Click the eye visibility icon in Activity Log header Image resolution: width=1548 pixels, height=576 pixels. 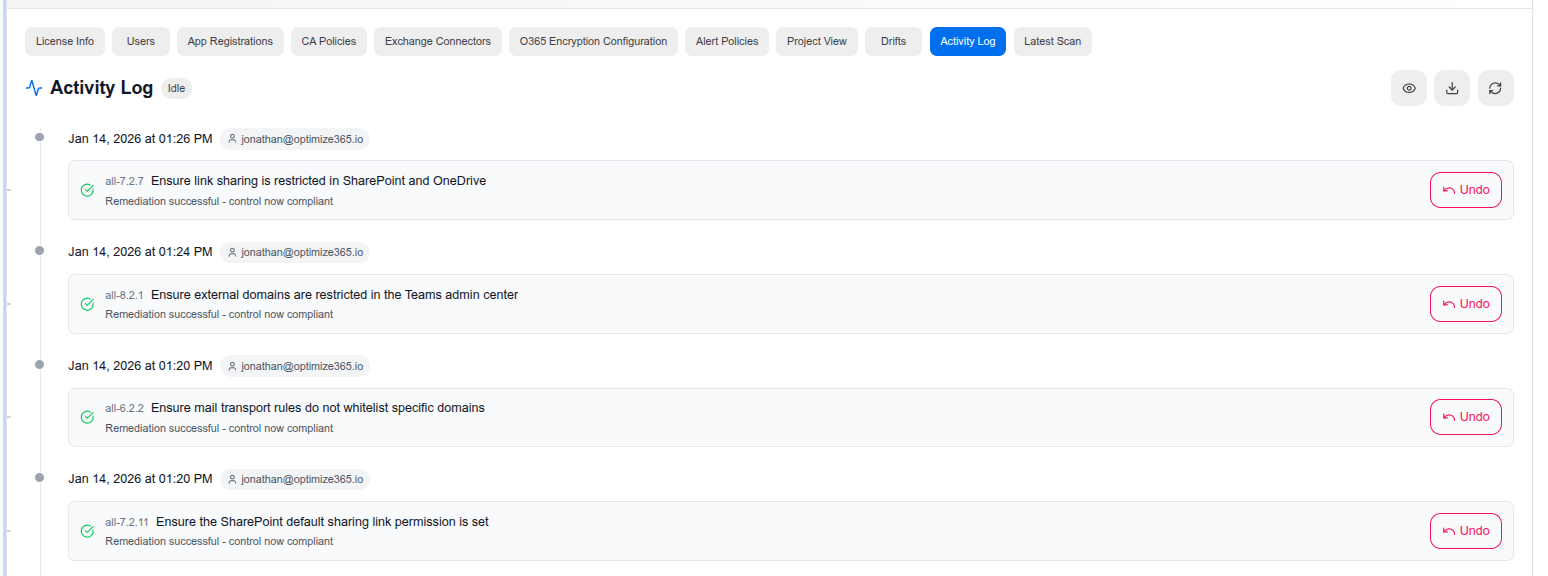coord(1408,88)
